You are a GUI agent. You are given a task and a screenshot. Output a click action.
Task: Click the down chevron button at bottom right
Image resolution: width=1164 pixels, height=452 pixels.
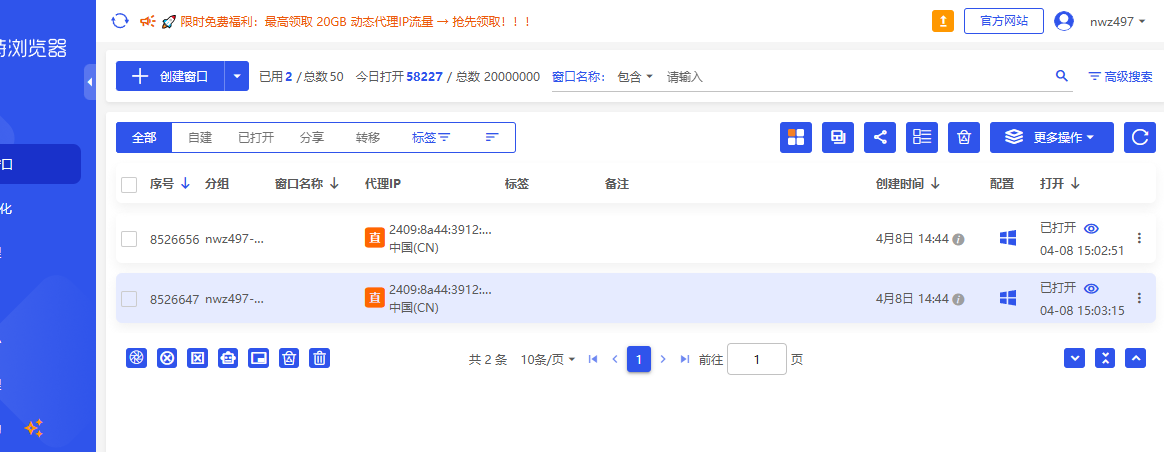click(1074, 358)
